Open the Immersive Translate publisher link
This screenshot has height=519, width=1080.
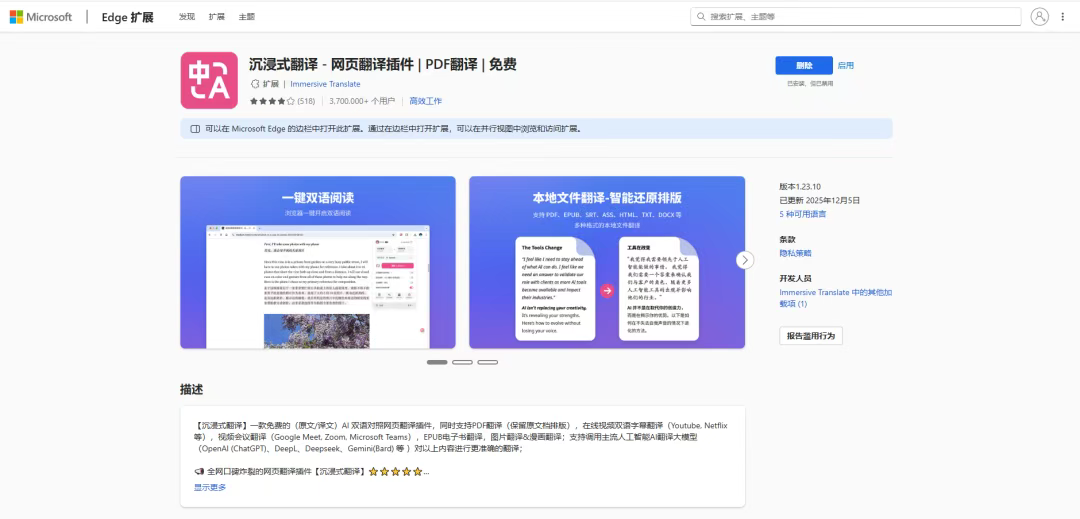325,84
